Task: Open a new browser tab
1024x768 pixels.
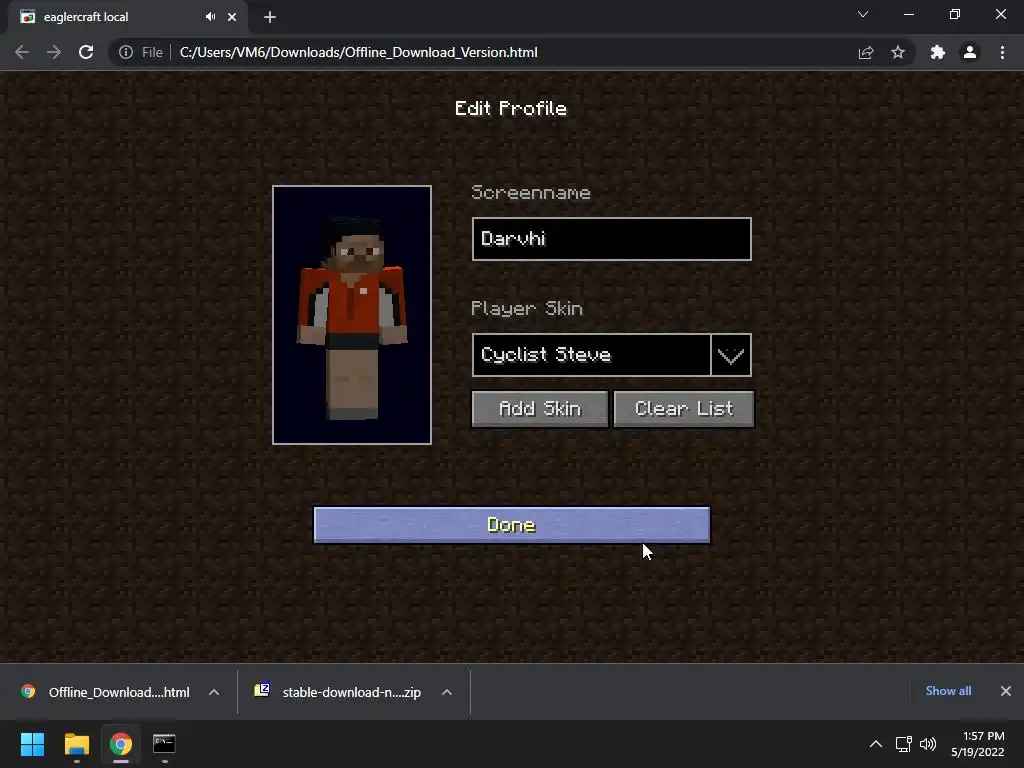Action: pos(270,17)
